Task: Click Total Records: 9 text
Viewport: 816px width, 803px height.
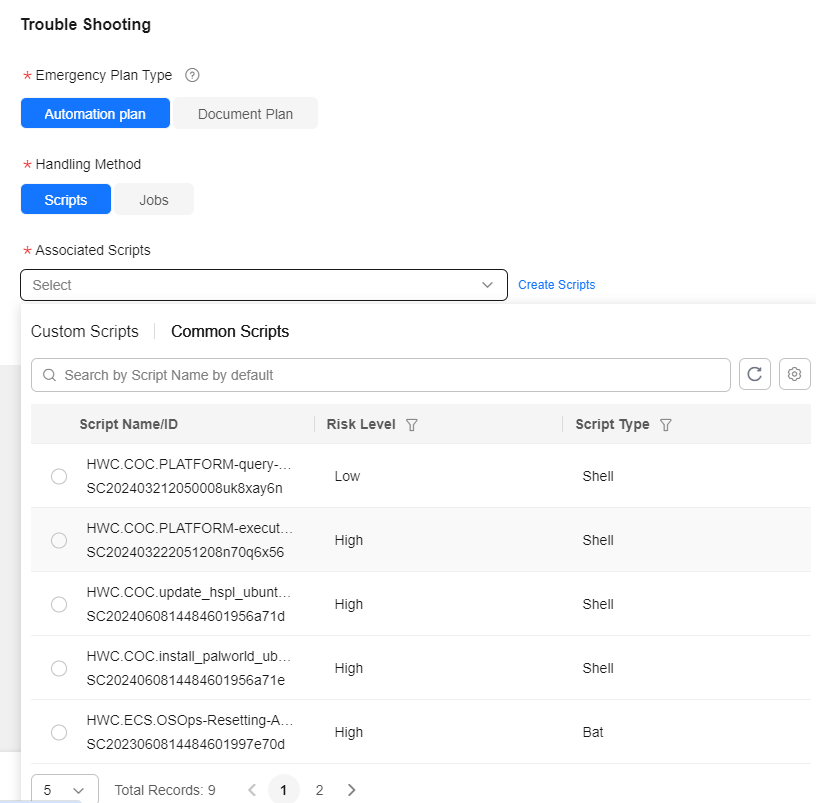Action: [165, 790]
